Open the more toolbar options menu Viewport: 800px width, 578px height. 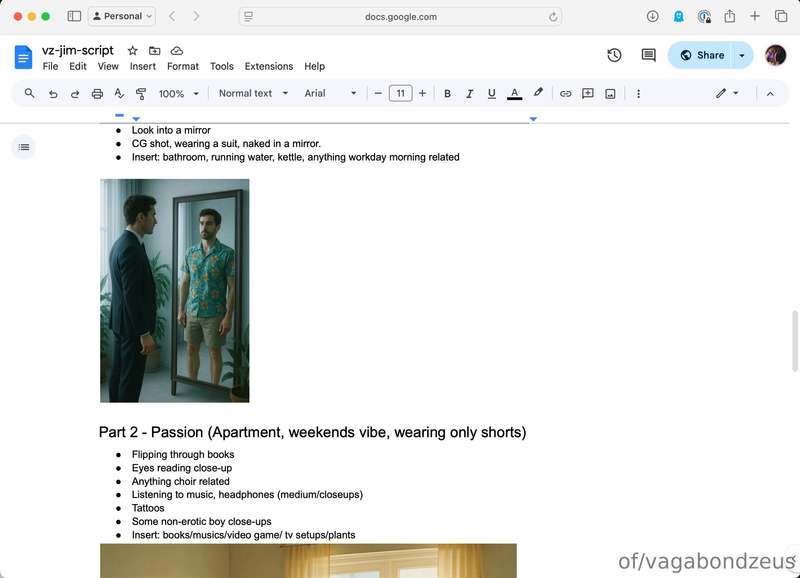coord(638,94)
